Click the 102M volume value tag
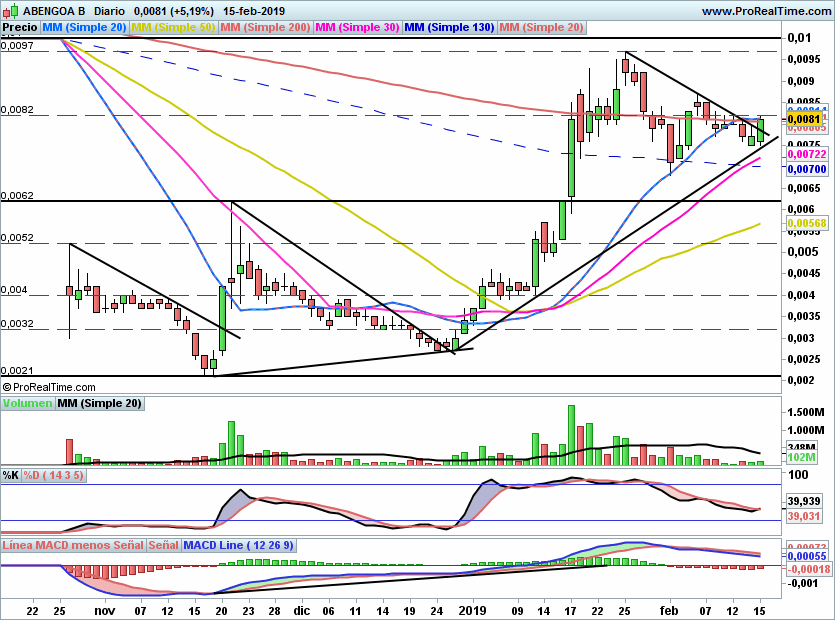 coord(801,458)
